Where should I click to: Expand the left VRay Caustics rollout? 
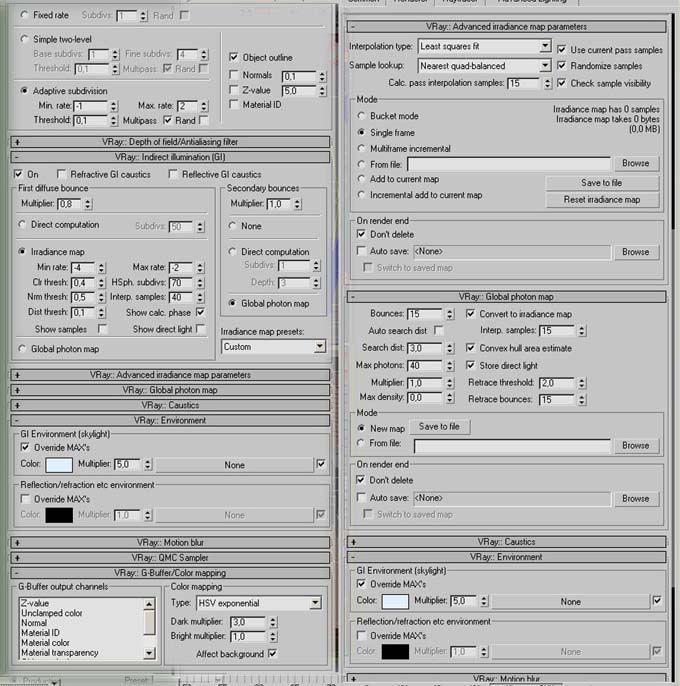[170, 405]
